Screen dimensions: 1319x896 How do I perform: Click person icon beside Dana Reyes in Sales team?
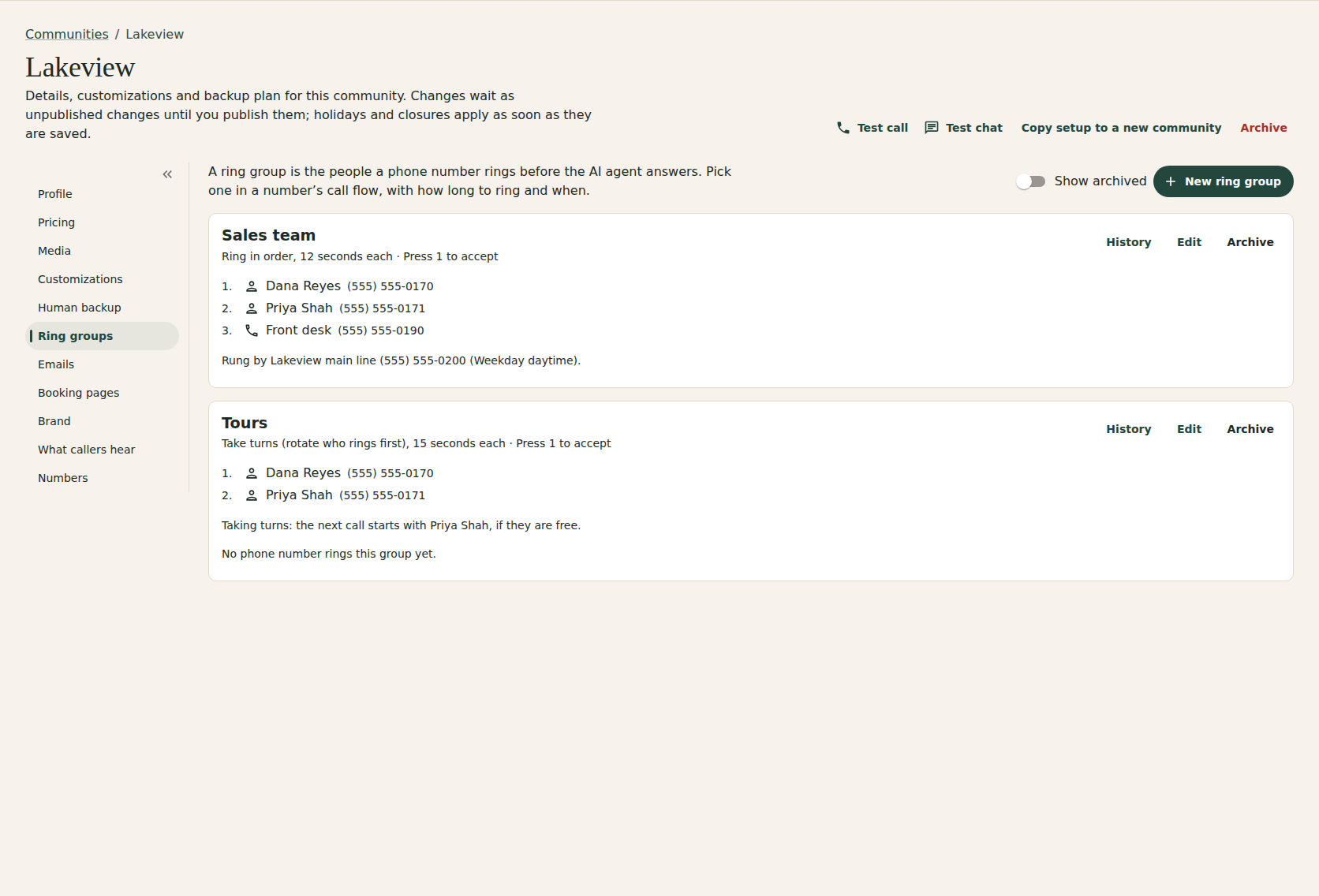(x=252, y=286)
